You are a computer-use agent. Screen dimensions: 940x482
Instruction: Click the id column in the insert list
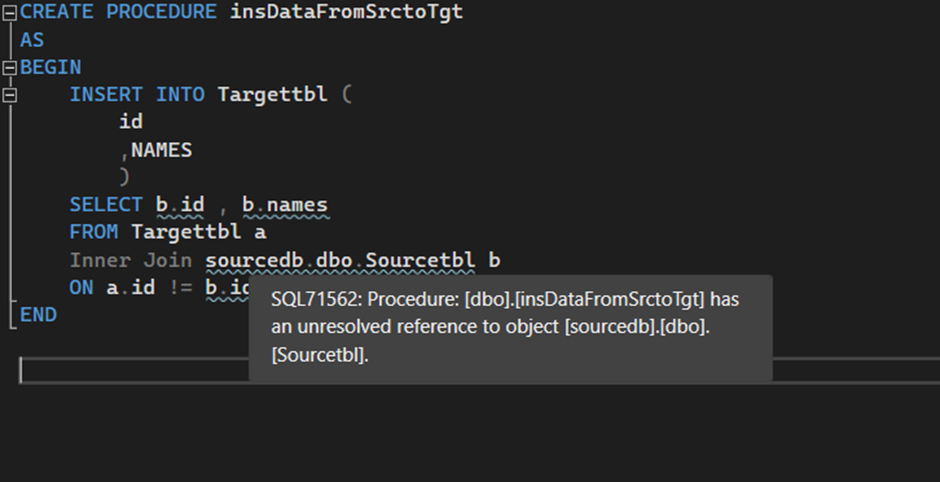[x=131, y=122]
